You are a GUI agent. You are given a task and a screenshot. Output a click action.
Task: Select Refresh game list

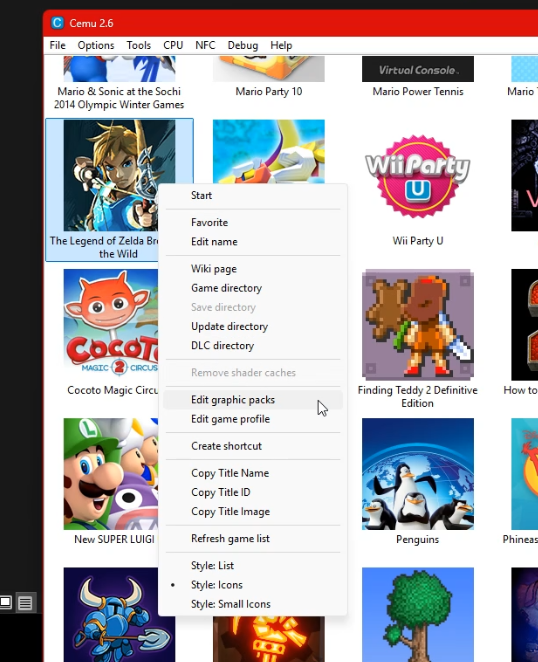click(x=253, y=539)
